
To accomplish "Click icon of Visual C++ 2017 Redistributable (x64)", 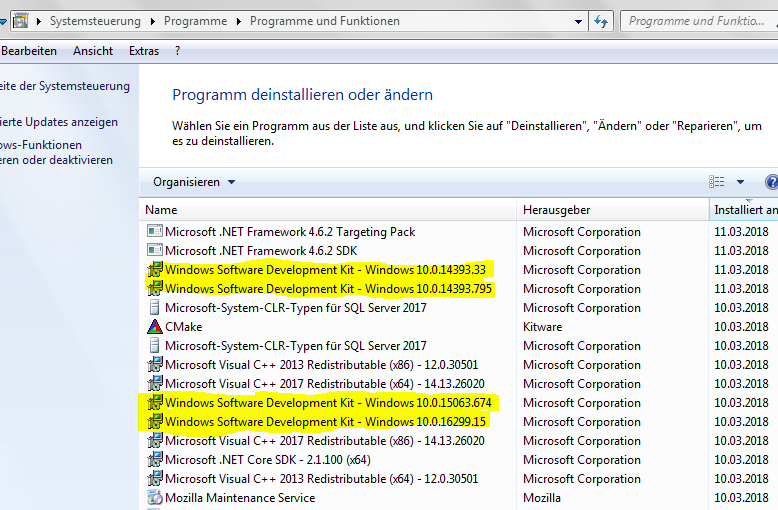I will [x=155, y=383].
